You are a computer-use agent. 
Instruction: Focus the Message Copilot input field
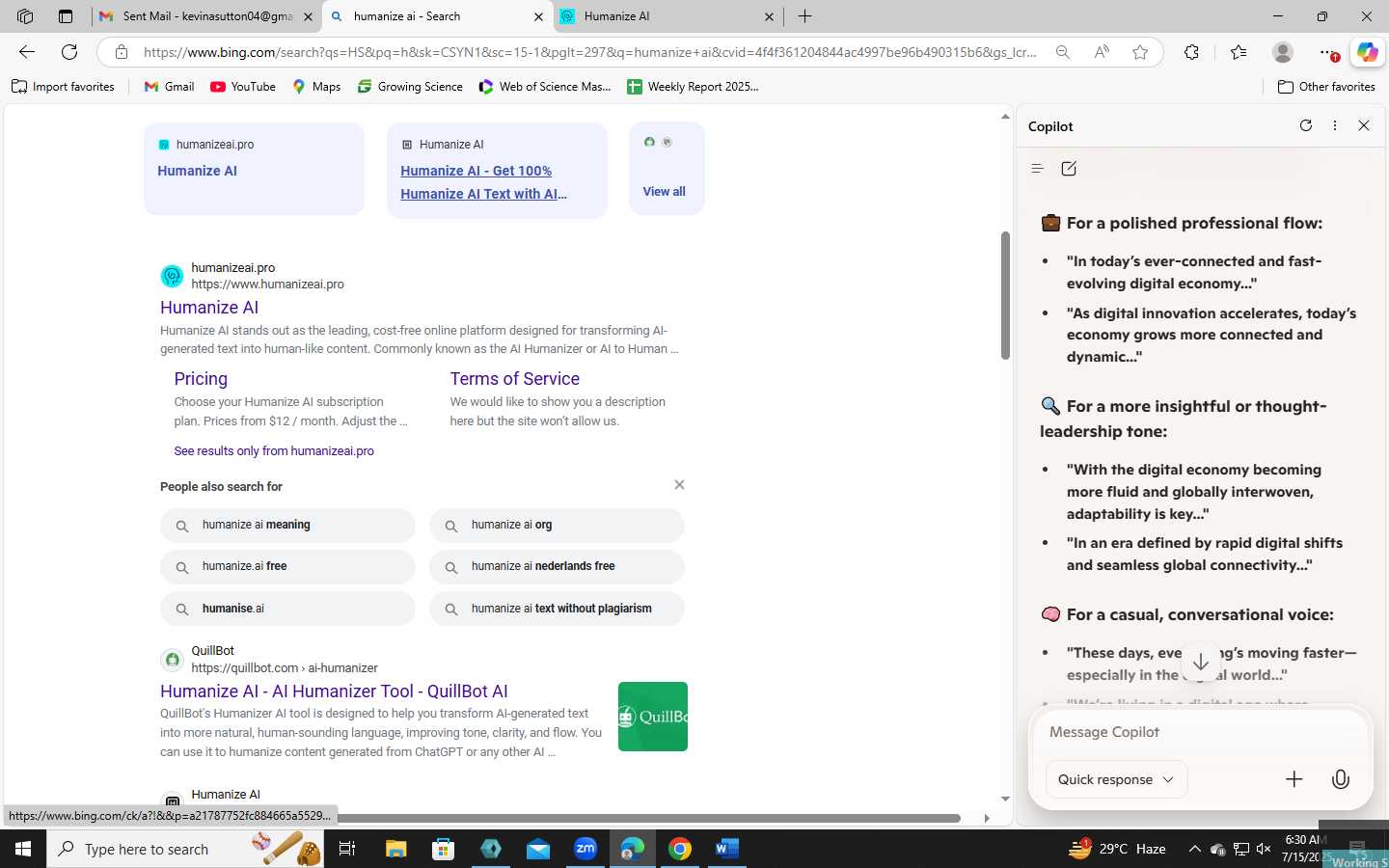1201,732
